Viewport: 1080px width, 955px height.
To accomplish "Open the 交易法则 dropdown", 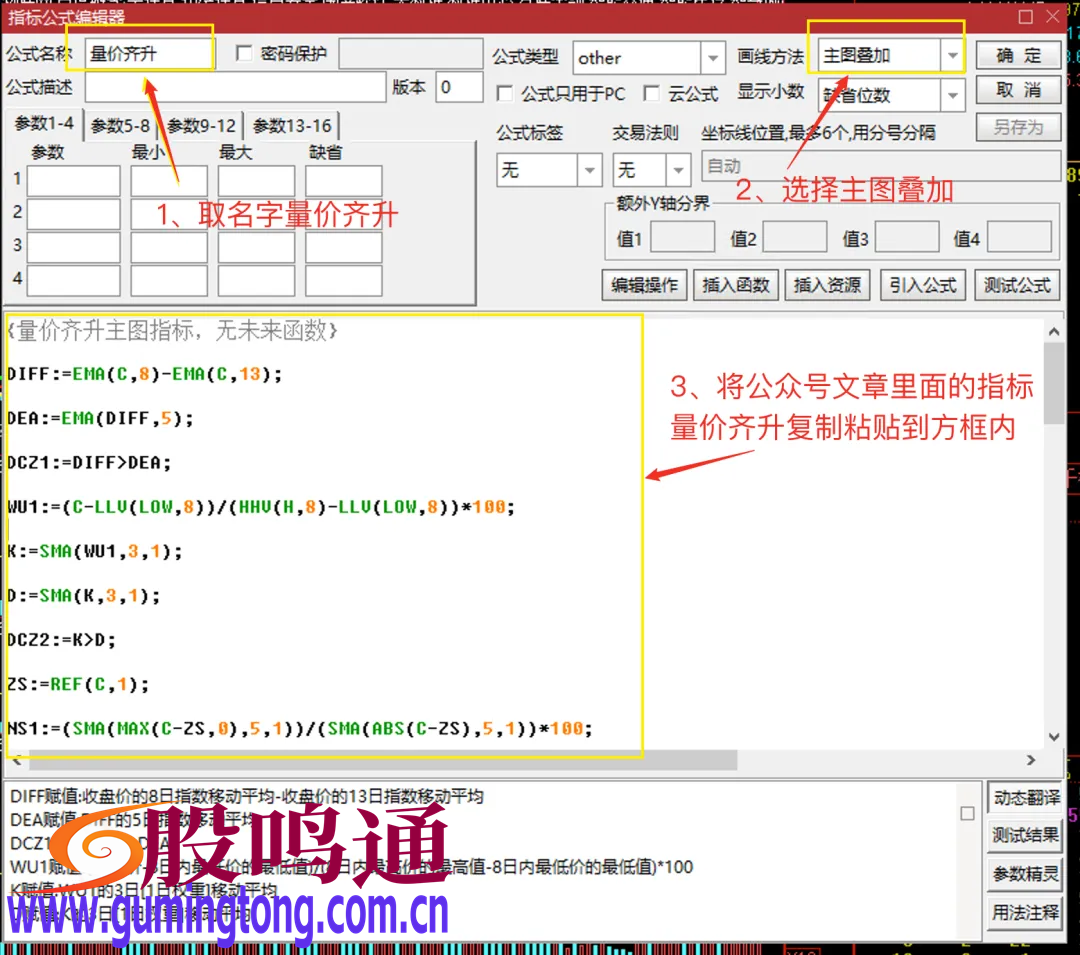I will pos(676,170).
